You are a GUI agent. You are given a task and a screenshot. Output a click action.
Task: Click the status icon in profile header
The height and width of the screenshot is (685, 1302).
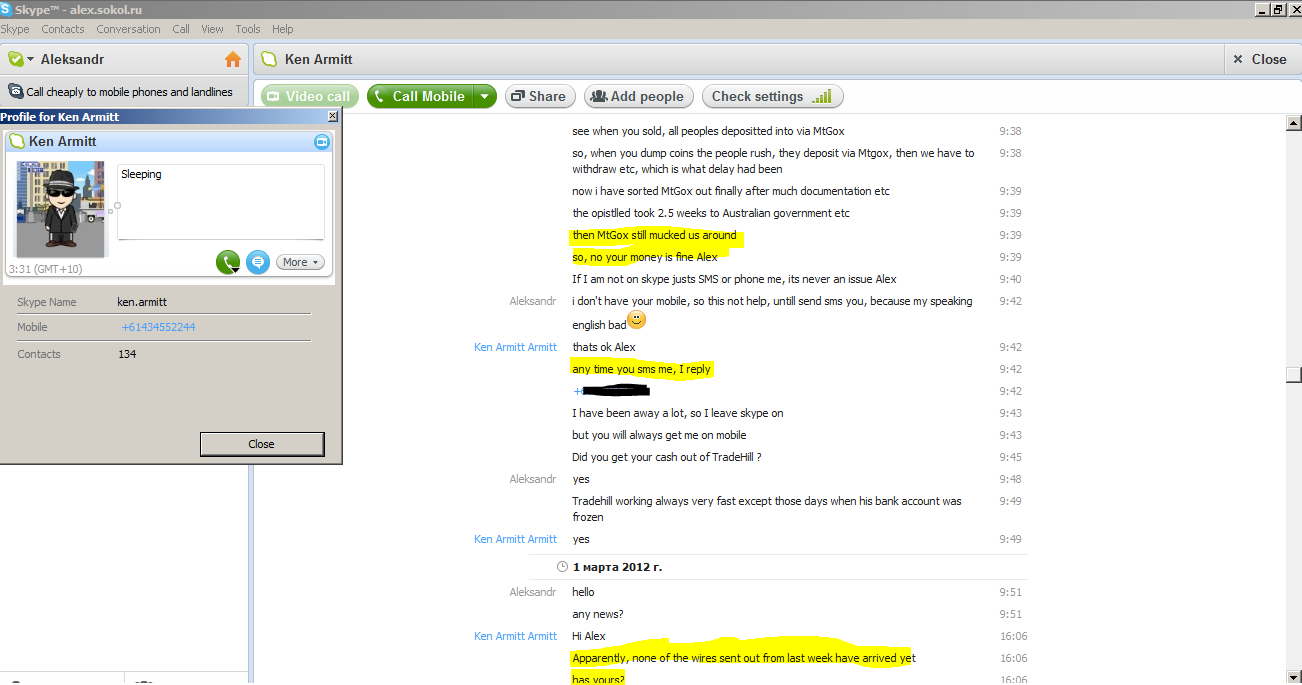coord(17,142)
